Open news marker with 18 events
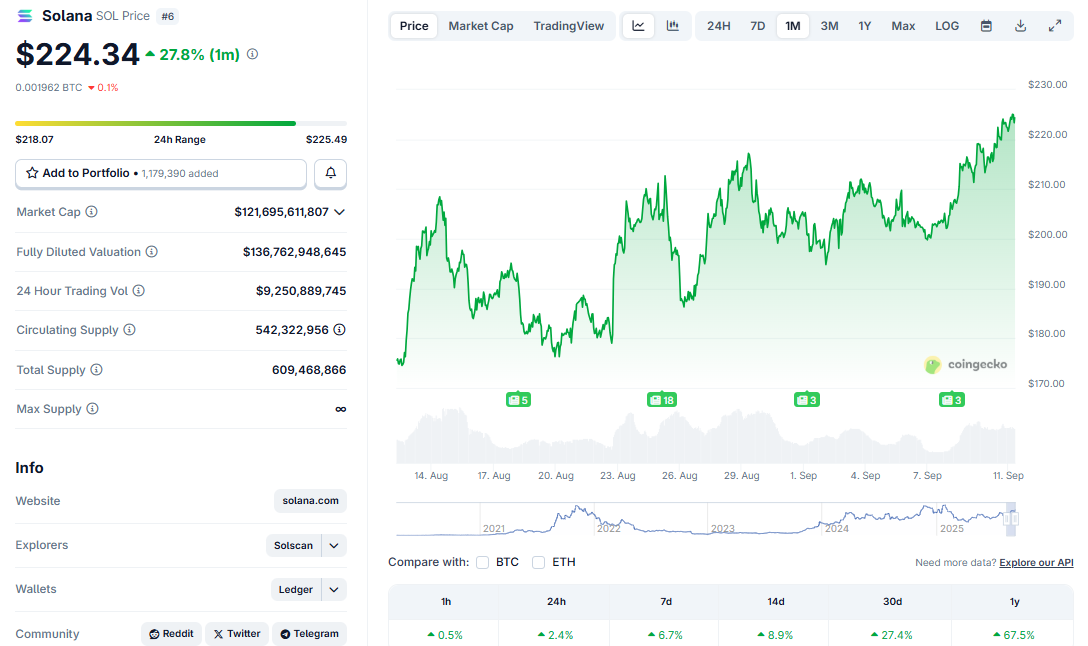 tap(662, 400)
